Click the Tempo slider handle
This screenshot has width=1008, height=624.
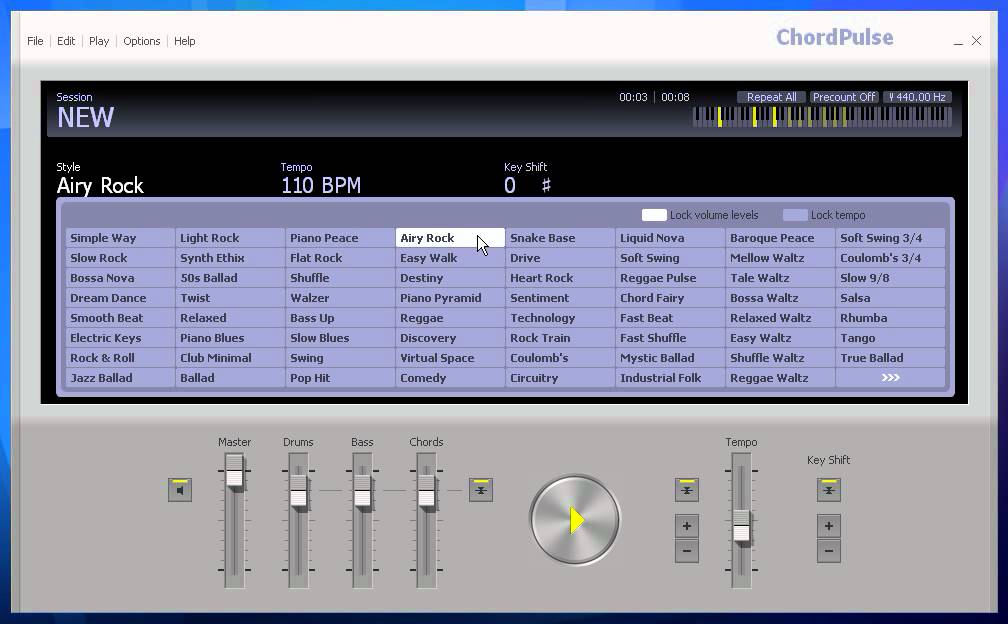tap(742, 527)
